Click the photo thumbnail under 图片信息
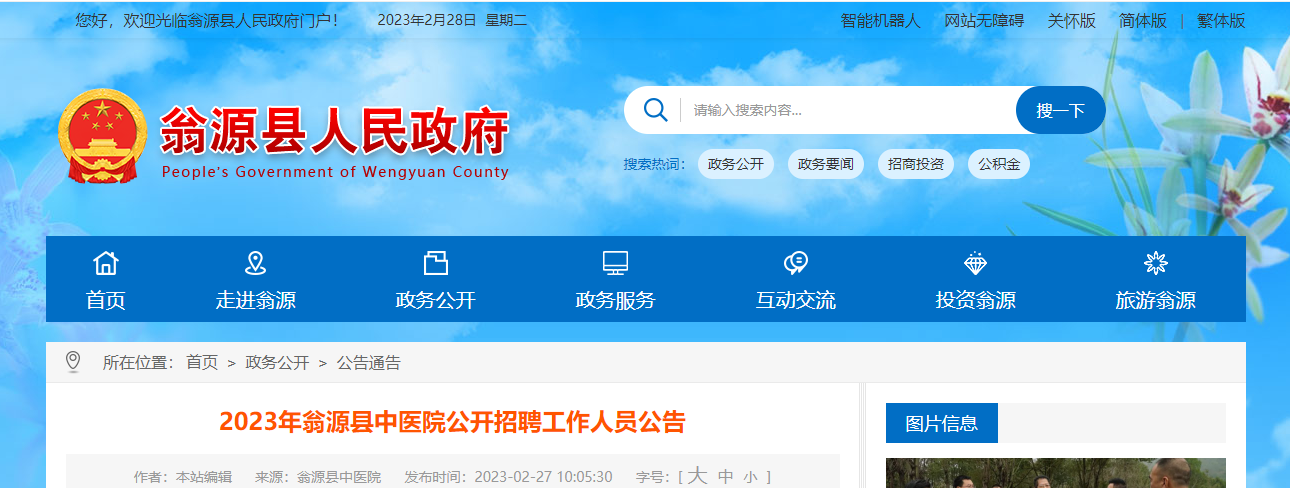 coord(1056,473)
